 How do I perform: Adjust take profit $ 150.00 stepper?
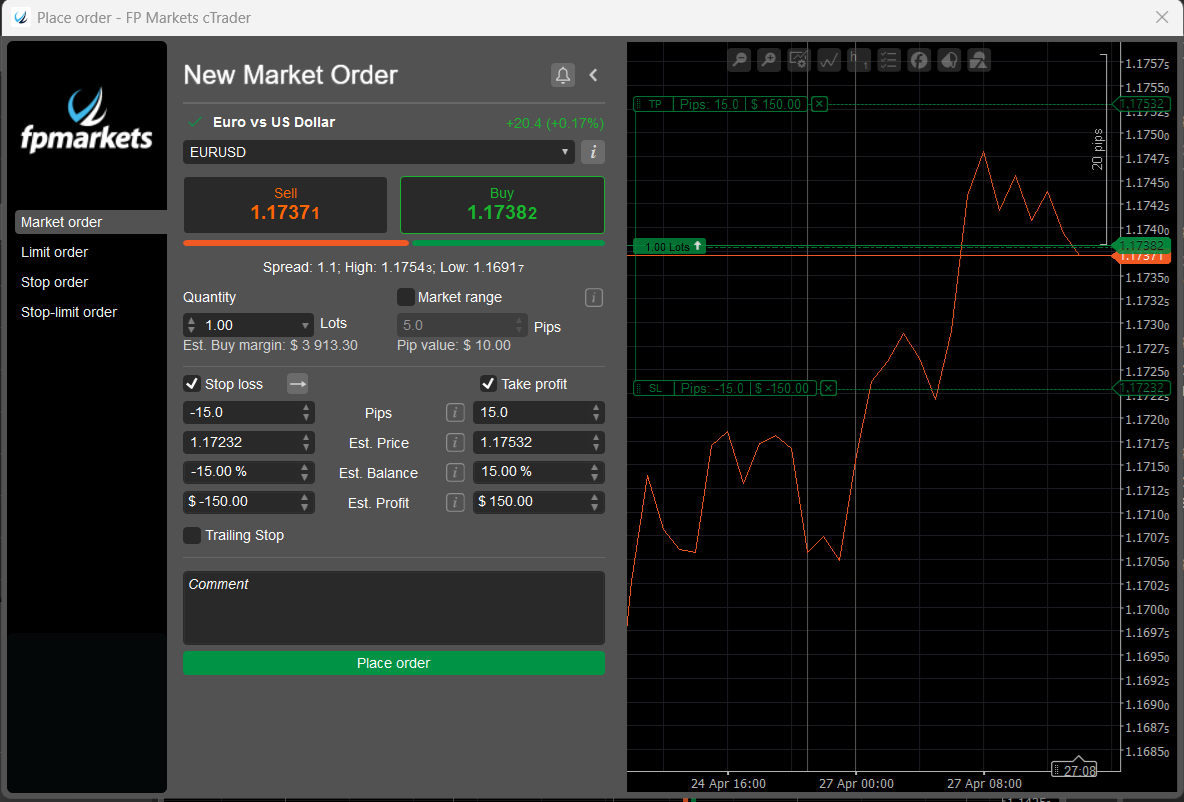594,502
